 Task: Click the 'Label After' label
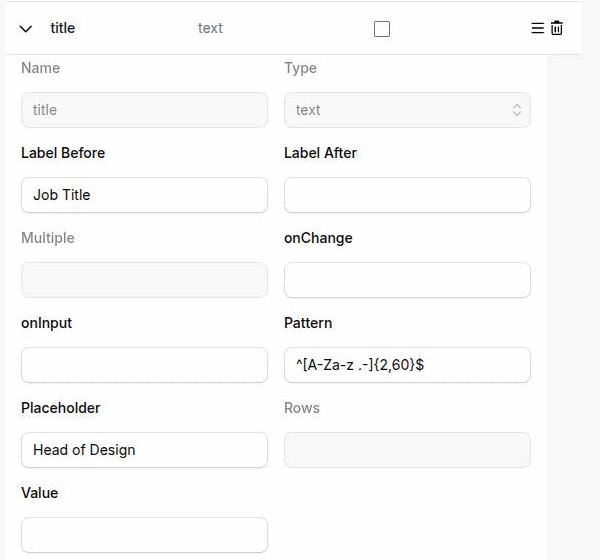tap(320, 153)
